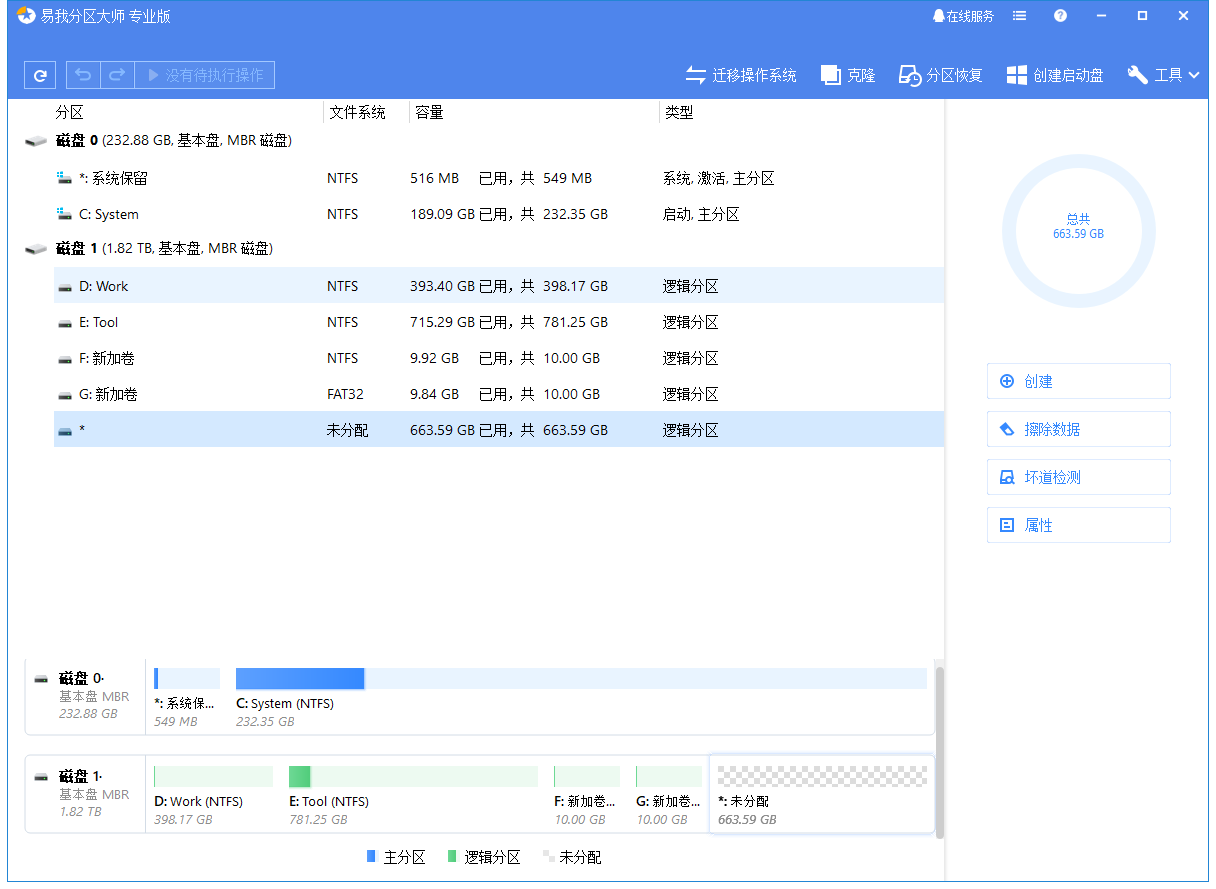This screenshot has height=889, width=1216.
Task: Collapse 磁盘 1 in partition list
Action: [x=36, y=249]
